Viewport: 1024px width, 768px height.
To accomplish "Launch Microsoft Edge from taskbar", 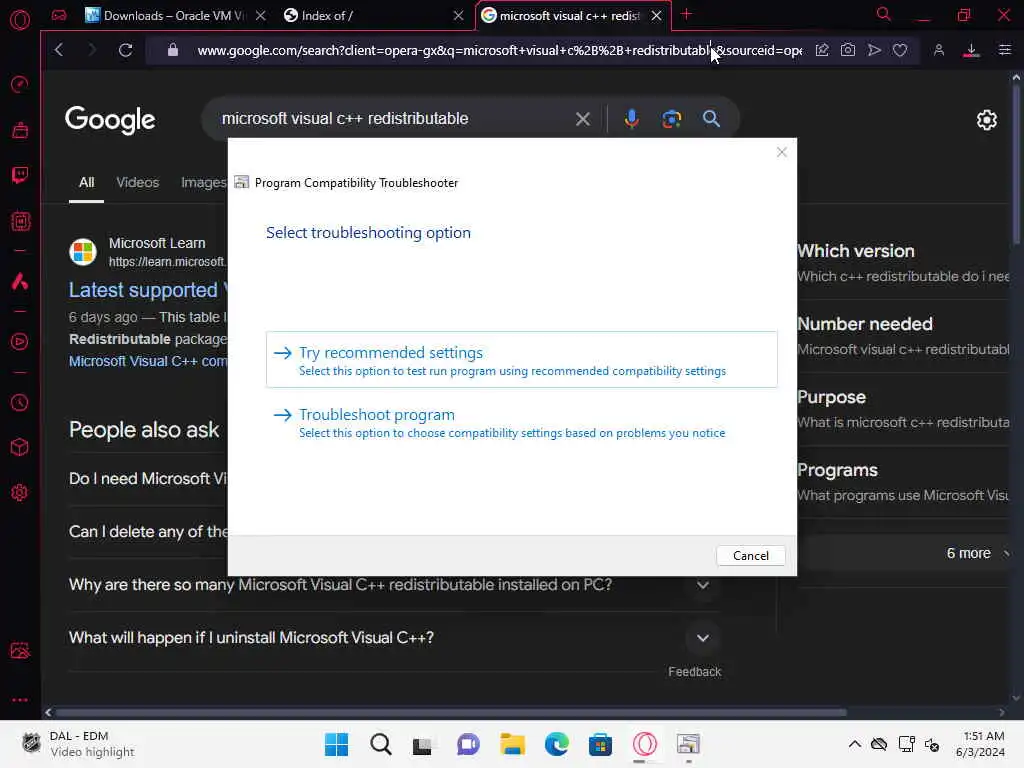I will [556, 744].
